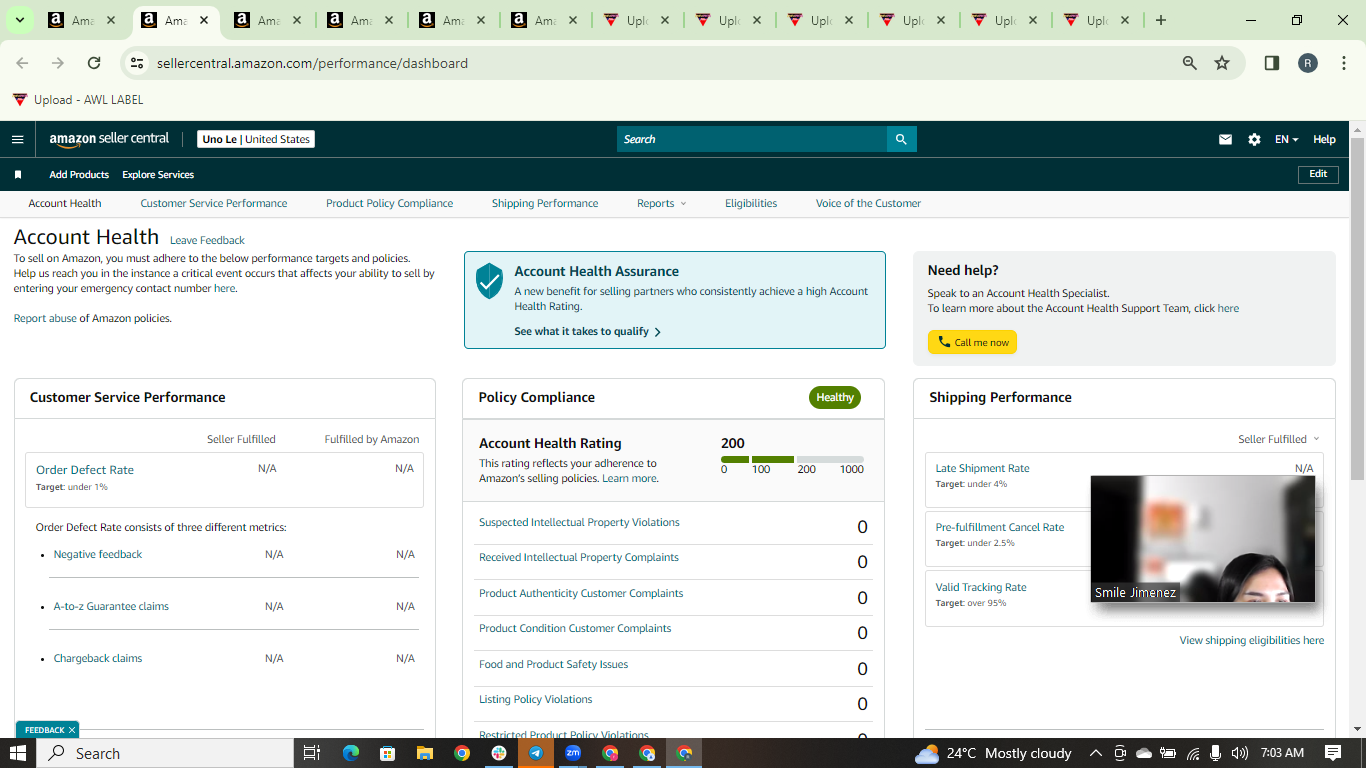This screenshot has width=1366, height=768.
Task: Open a new browser tab
Action: [1160, 20]
